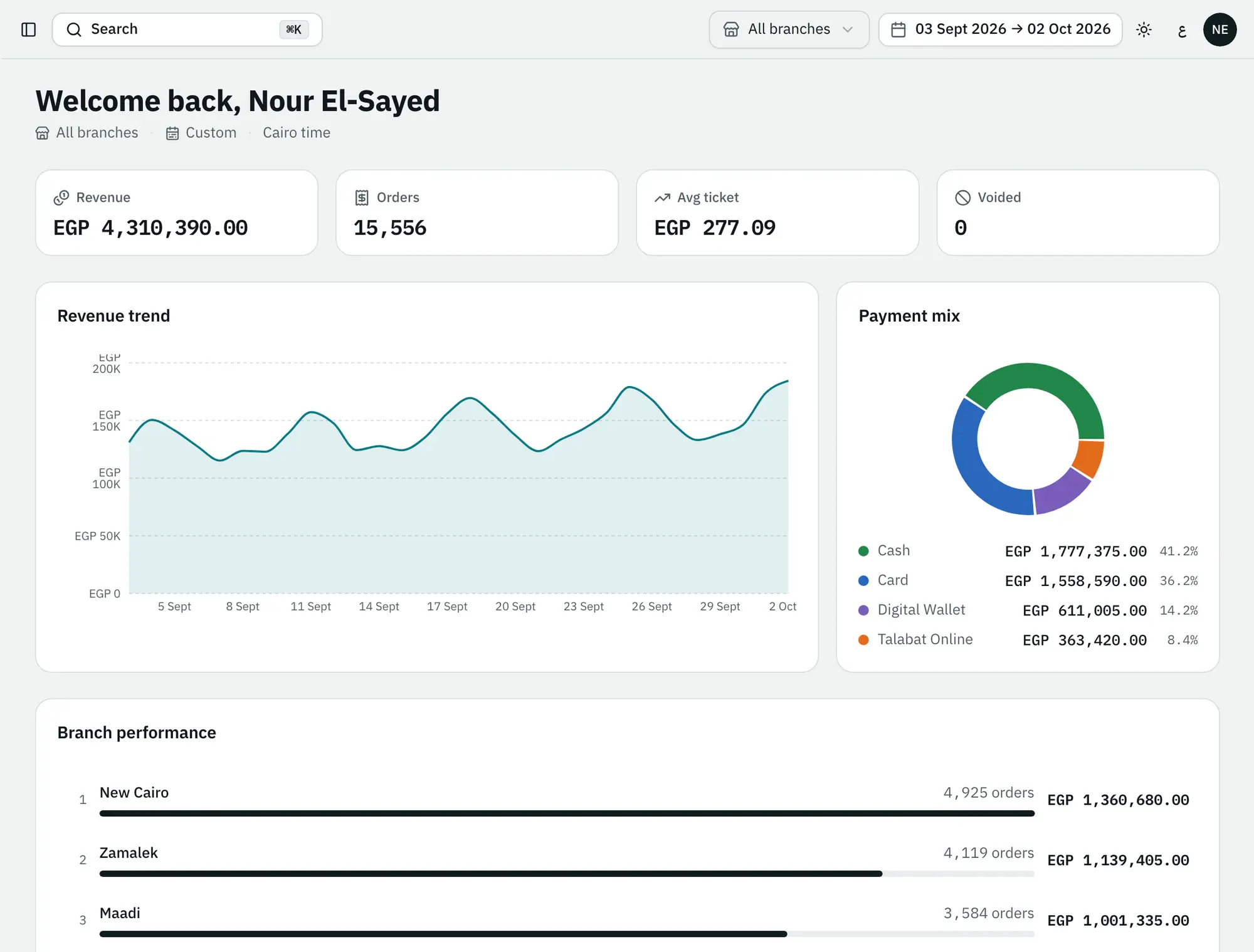
Task: Click the New Cairo branch progress bar
Action: [x=567, y=813]
